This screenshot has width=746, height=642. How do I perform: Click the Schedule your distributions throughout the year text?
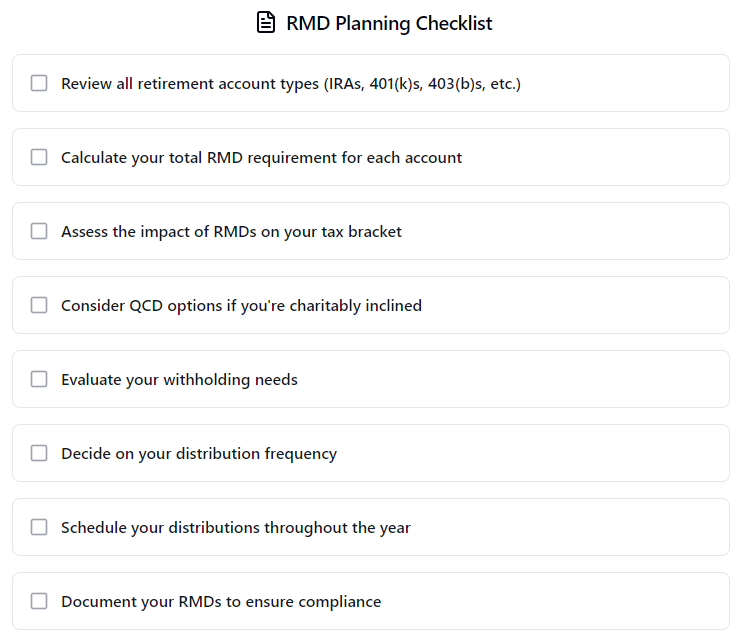tap(235, 527)
